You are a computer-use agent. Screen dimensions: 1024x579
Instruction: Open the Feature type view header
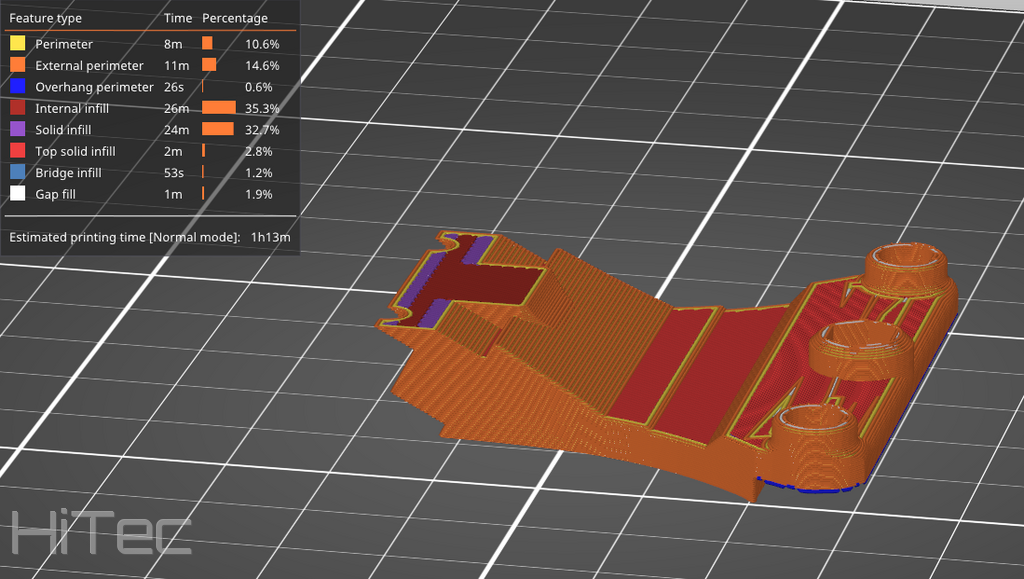click(46, 18)
